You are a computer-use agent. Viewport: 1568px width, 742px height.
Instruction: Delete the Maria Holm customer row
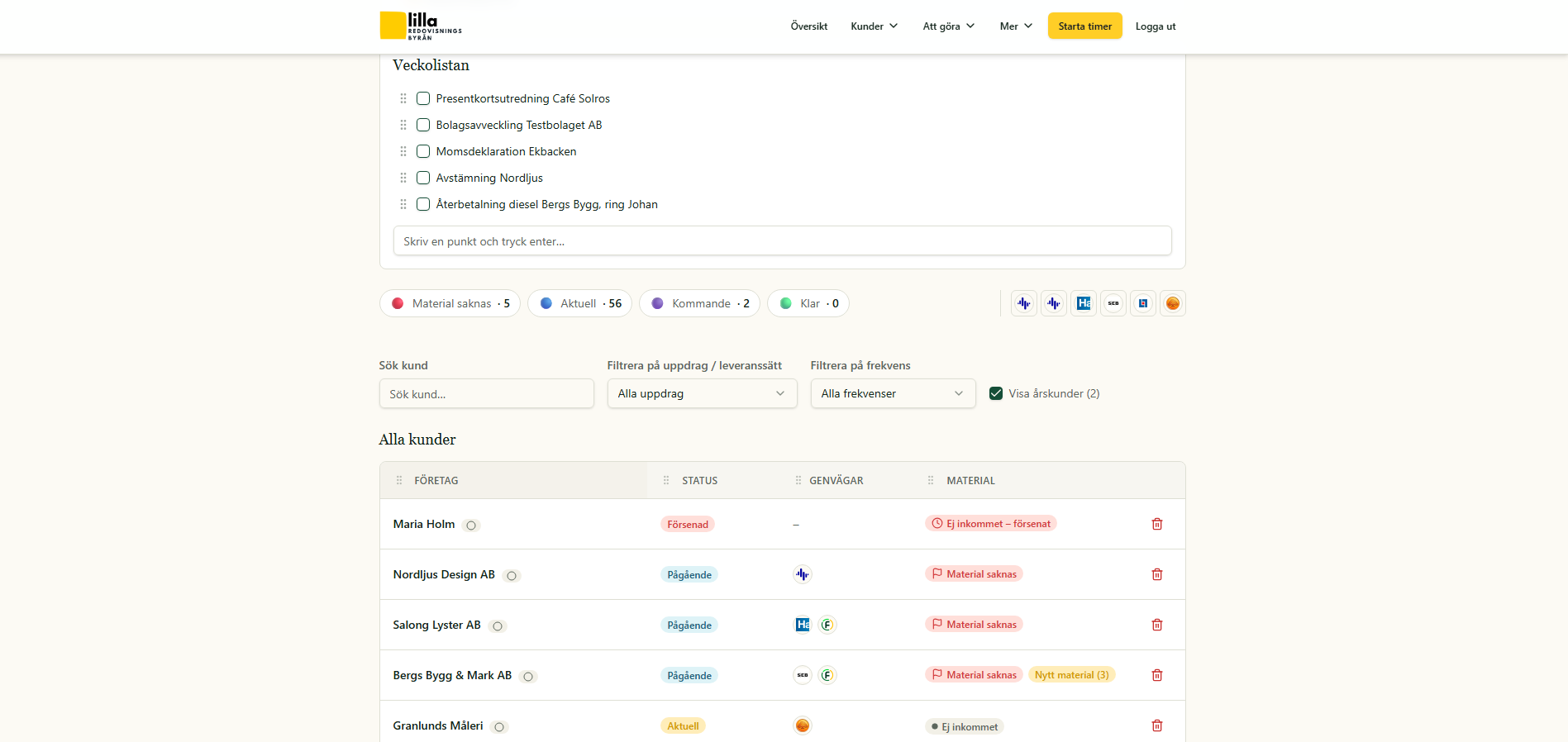pyautogui.click(x=1157, y=524)
